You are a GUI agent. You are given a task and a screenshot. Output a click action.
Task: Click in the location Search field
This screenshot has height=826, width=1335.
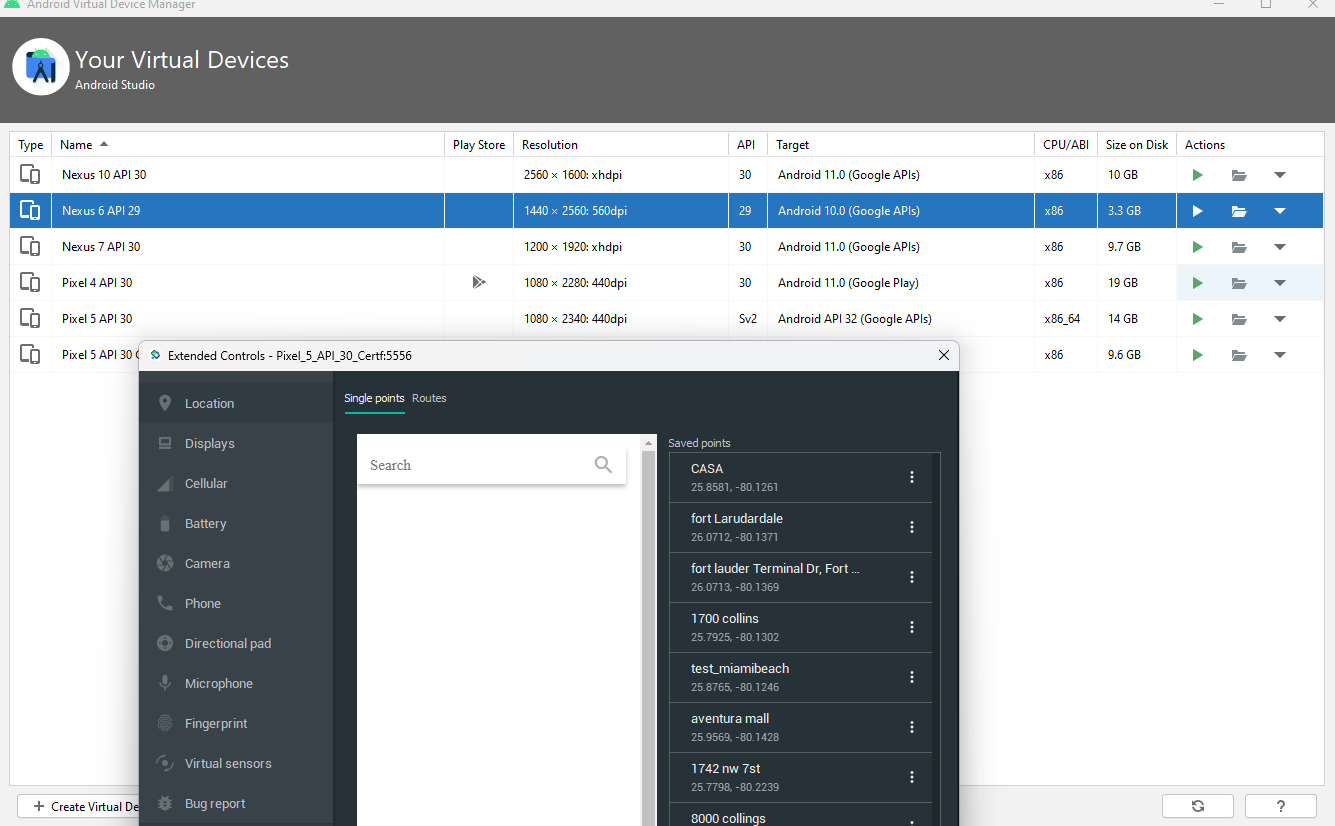[x=475, y=465]
